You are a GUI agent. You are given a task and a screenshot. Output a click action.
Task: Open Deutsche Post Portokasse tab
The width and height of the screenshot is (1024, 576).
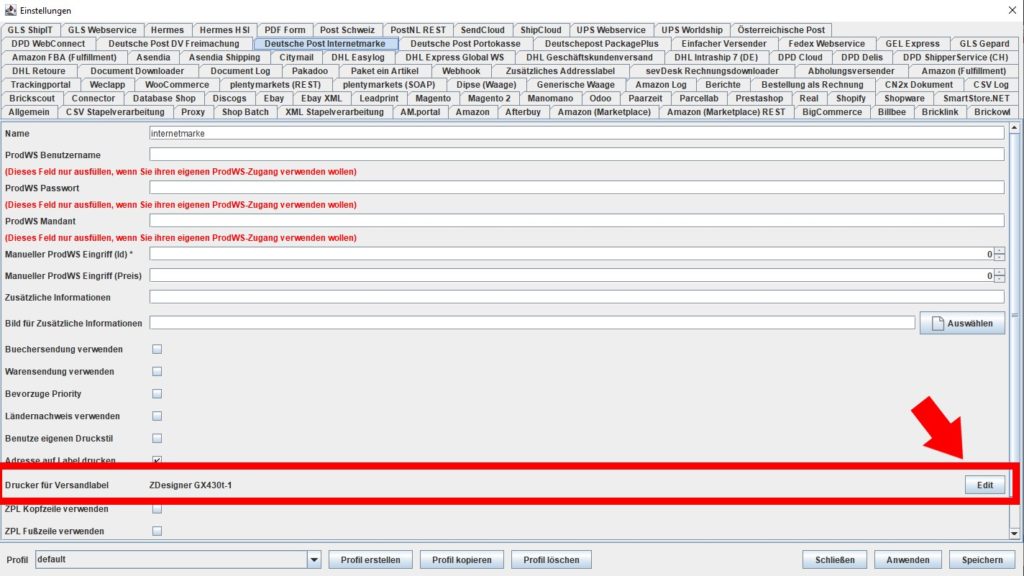(466, 44)
